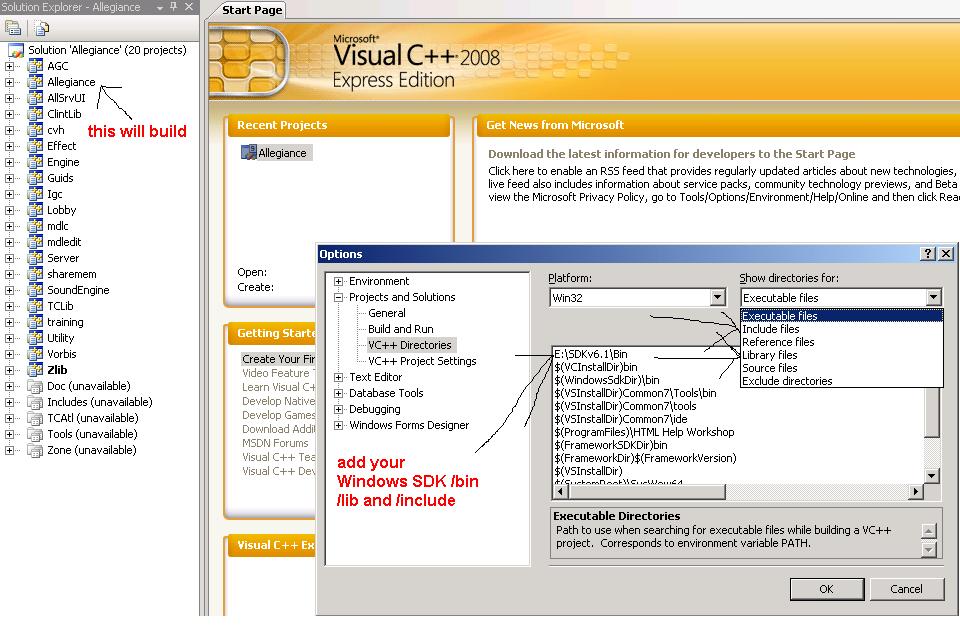Screen dimensions: 960x630
Task: Open the Platform Win32 dropdown
Action: pyautogui.click(x=717, y=298)
